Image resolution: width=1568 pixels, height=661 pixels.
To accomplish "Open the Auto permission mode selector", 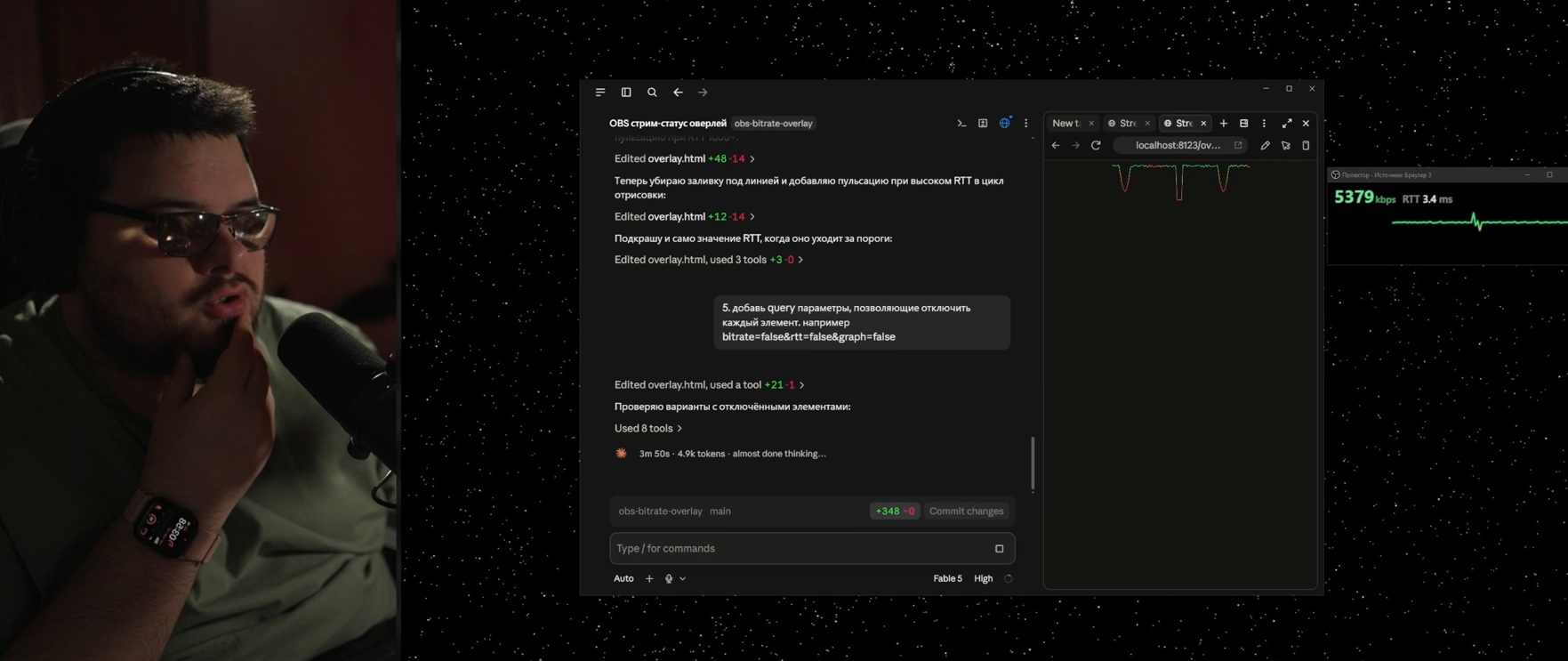I will pyautogui.click(x=623, y=579).
